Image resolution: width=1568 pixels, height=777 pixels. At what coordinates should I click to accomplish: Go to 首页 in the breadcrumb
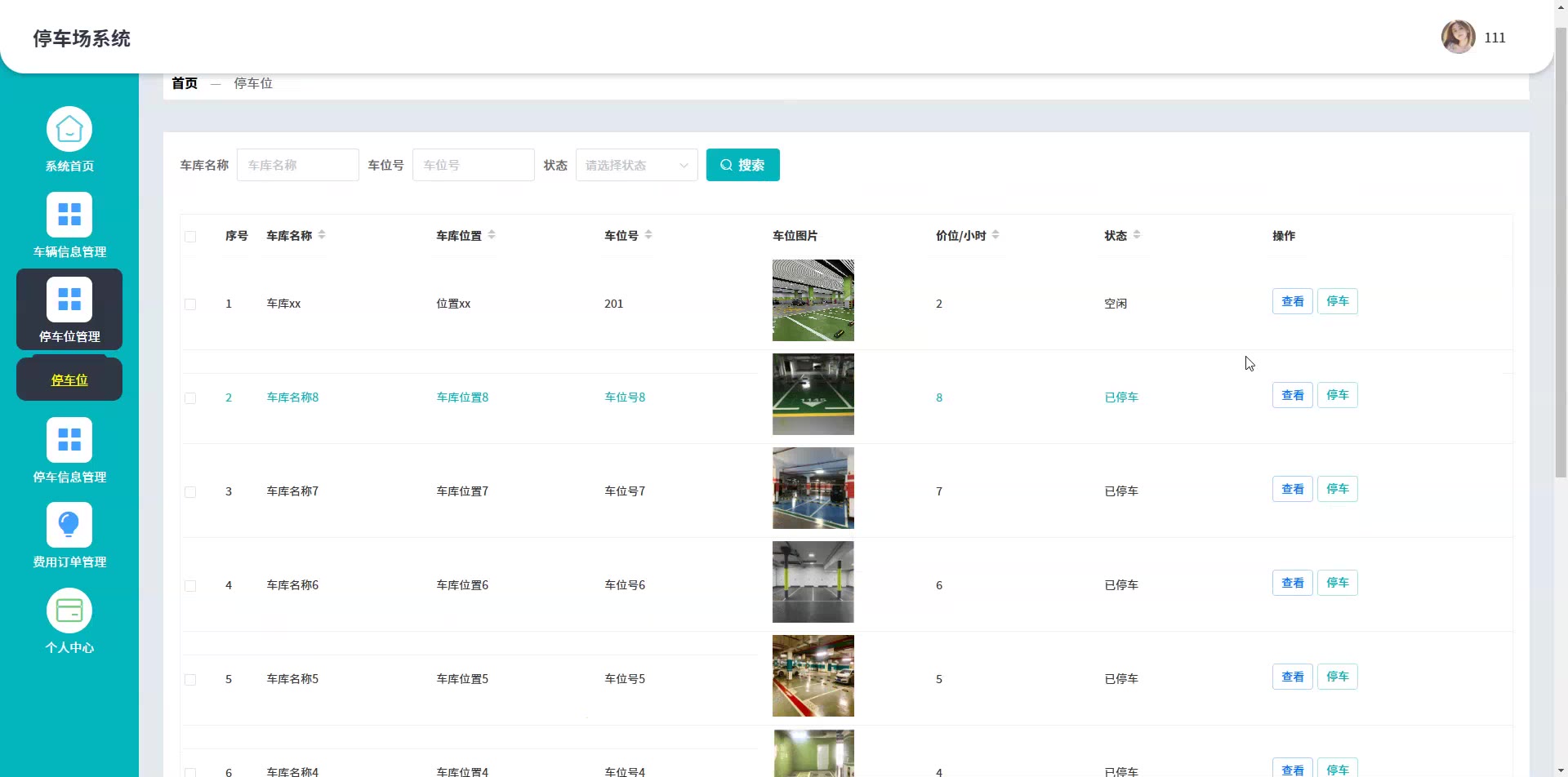point(185,83)
